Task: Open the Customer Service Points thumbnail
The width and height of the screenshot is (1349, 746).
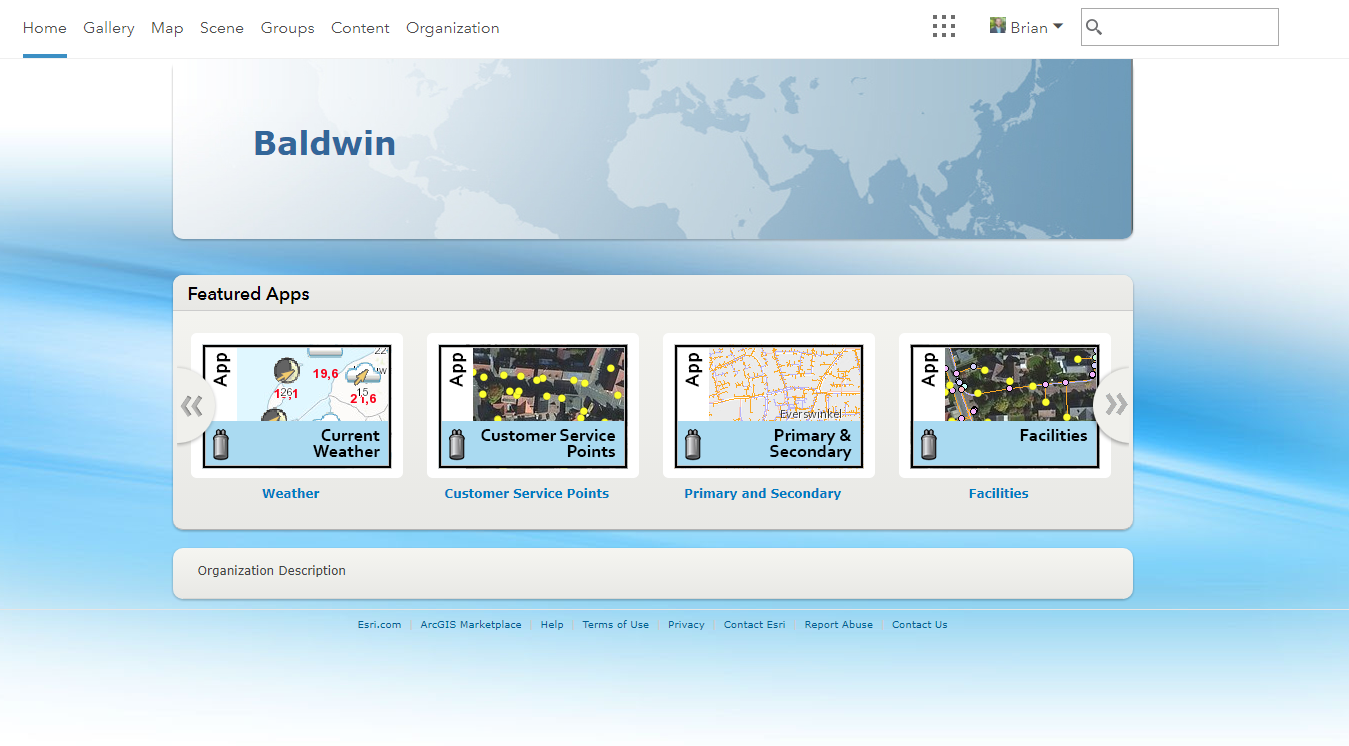Action: point(533,406)
